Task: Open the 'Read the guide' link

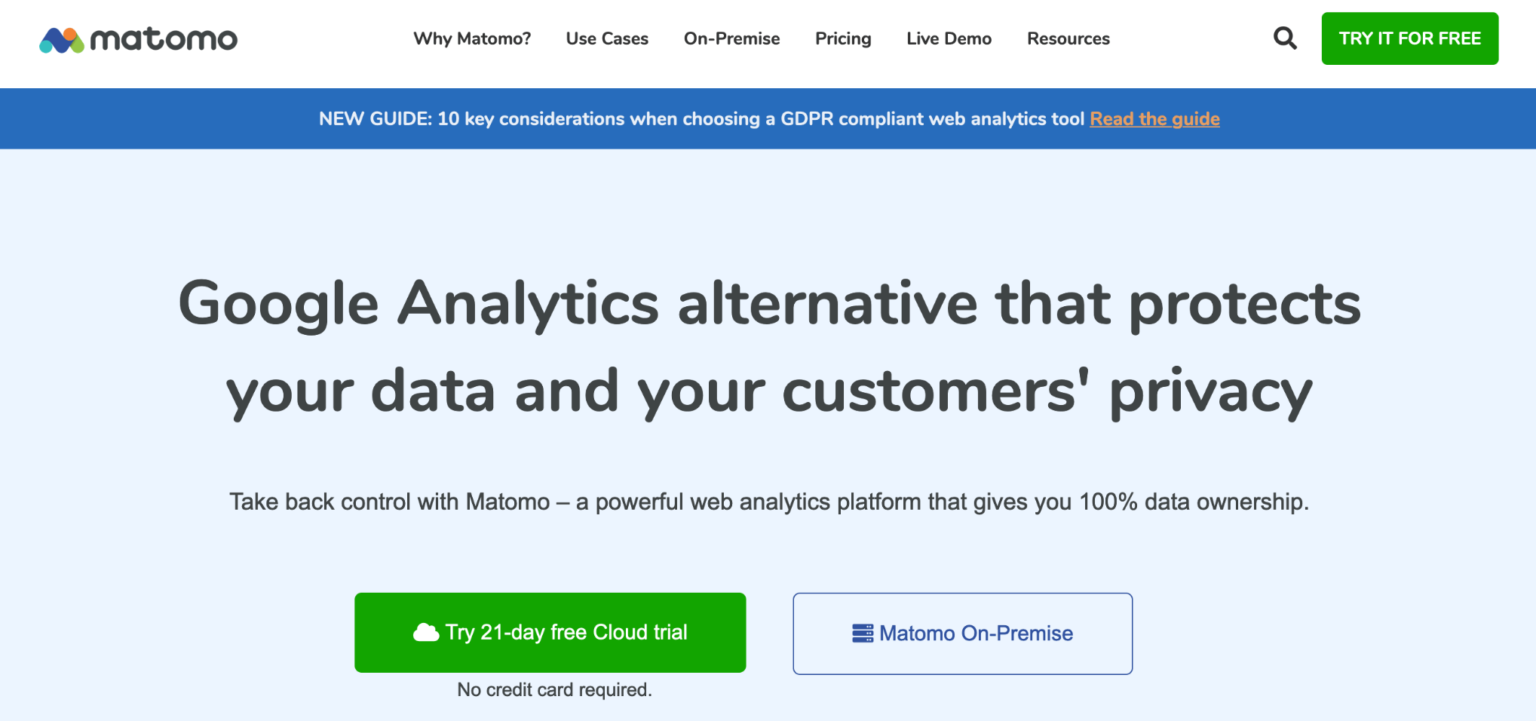Action: pyautogui.click(x=1154, y=118)
